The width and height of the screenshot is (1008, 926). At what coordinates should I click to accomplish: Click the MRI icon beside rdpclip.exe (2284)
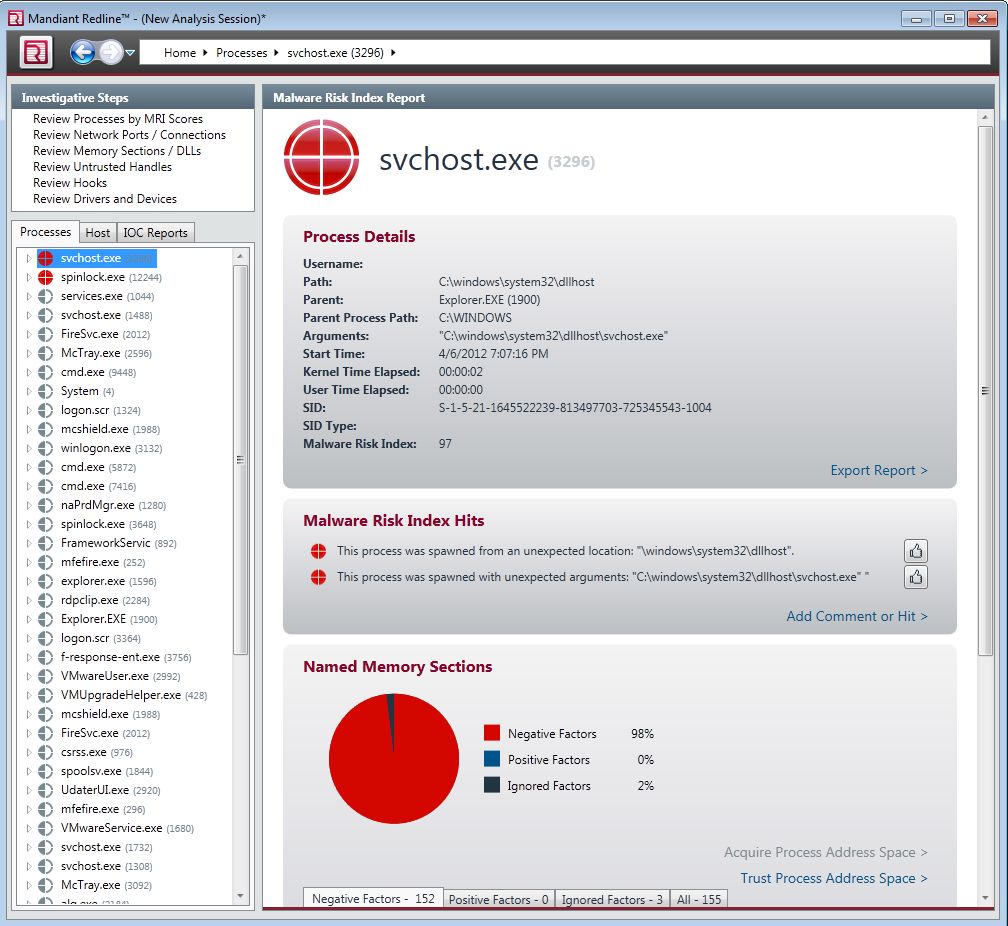coord(46,600)
